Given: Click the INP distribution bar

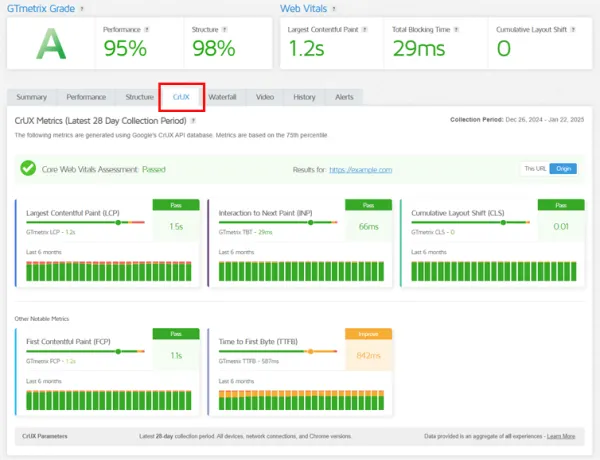Looking at the screenshot, I should 278,222.
